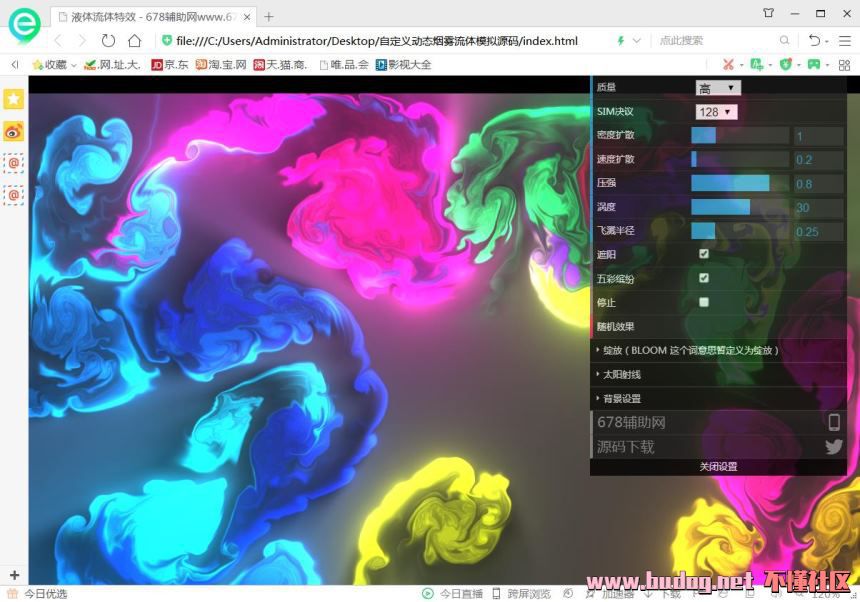
Task: Click 今日直播 in the status bar
Action: (x=452, y=594)
